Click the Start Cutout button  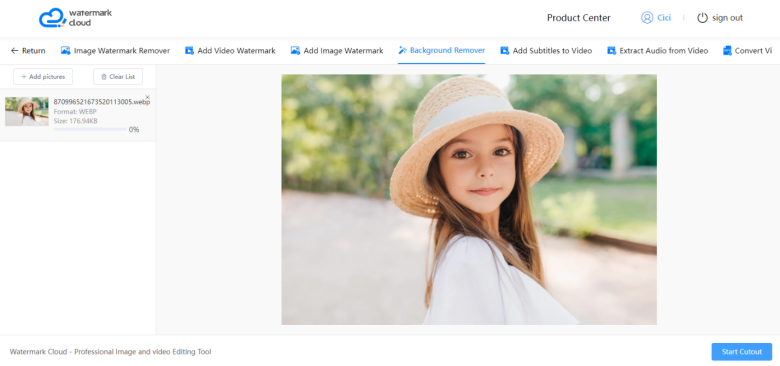[x=742, y=352]
